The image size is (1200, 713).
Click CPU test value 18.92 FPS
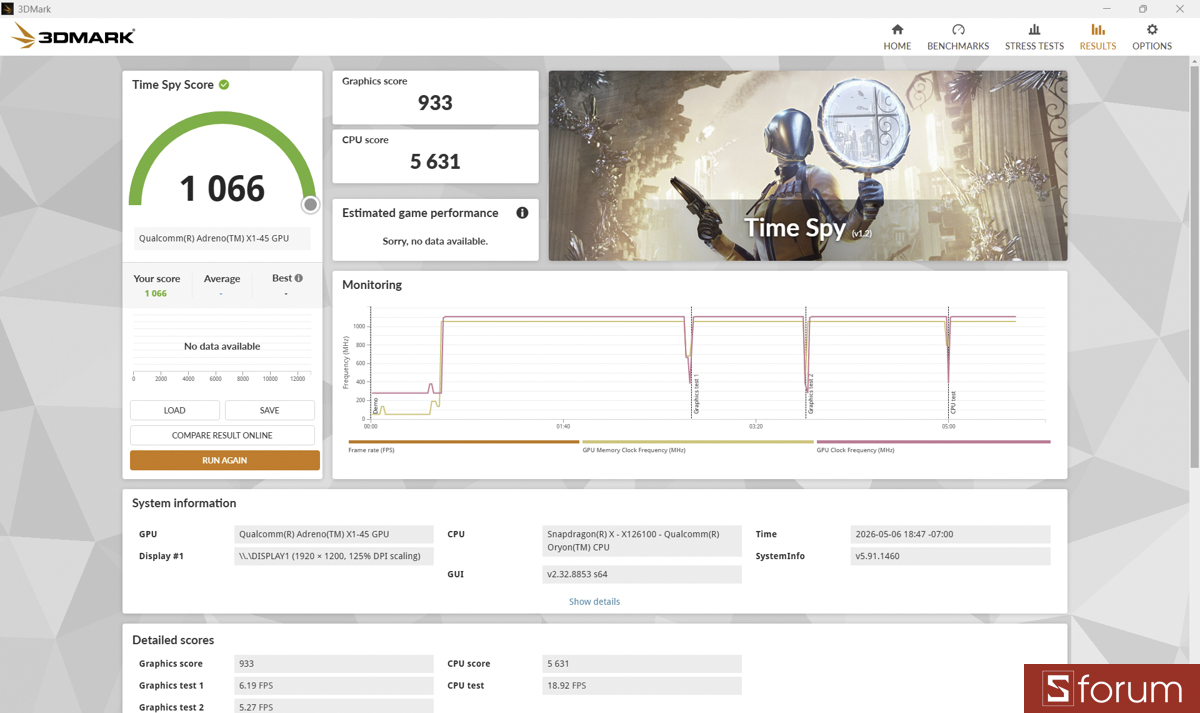click(642, 686)
